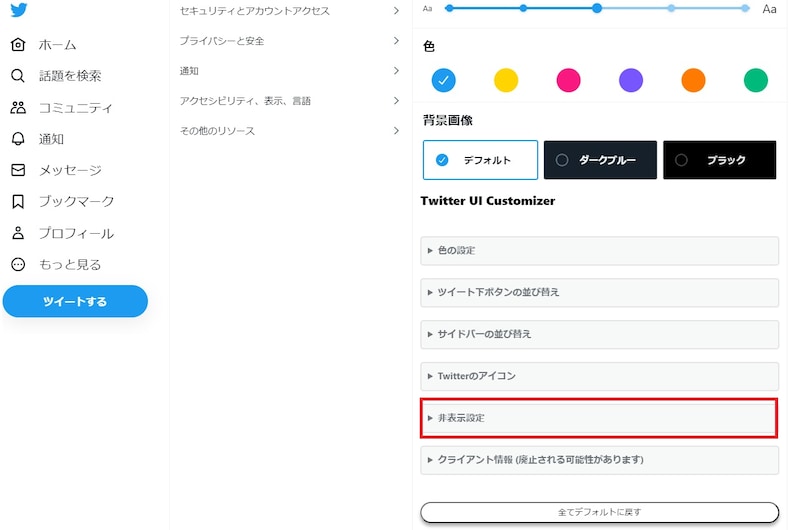Select the purple color swatch
Viewport: 800px width, 530px height.
coord(631,80)
